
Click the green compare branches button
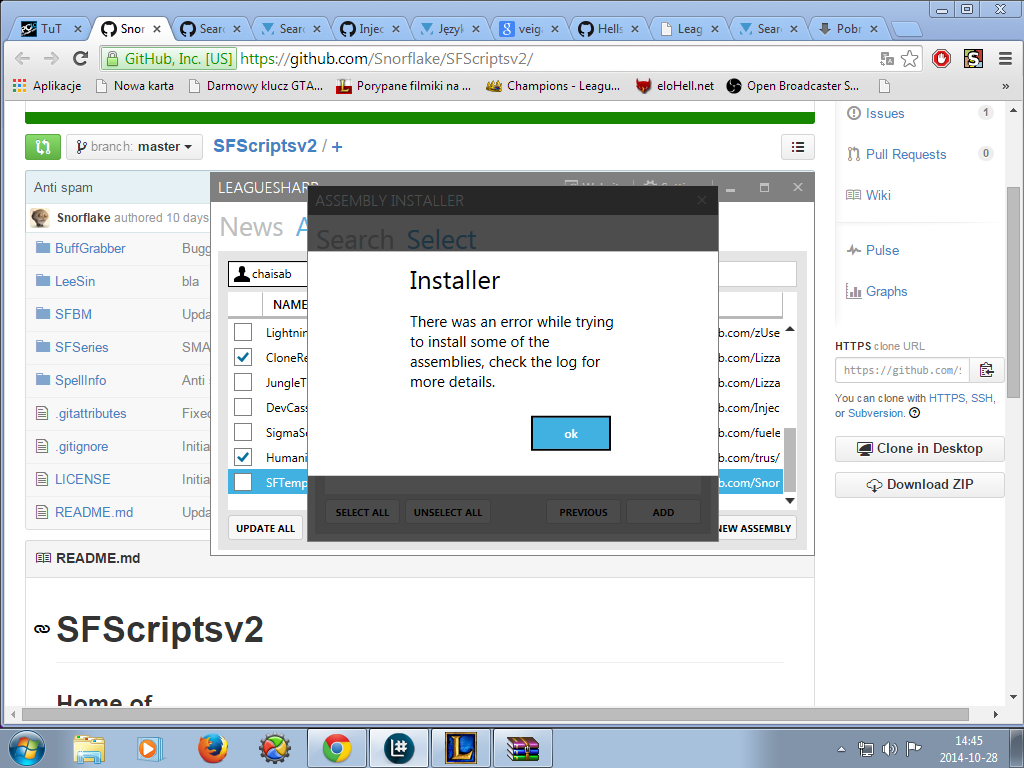43,147
